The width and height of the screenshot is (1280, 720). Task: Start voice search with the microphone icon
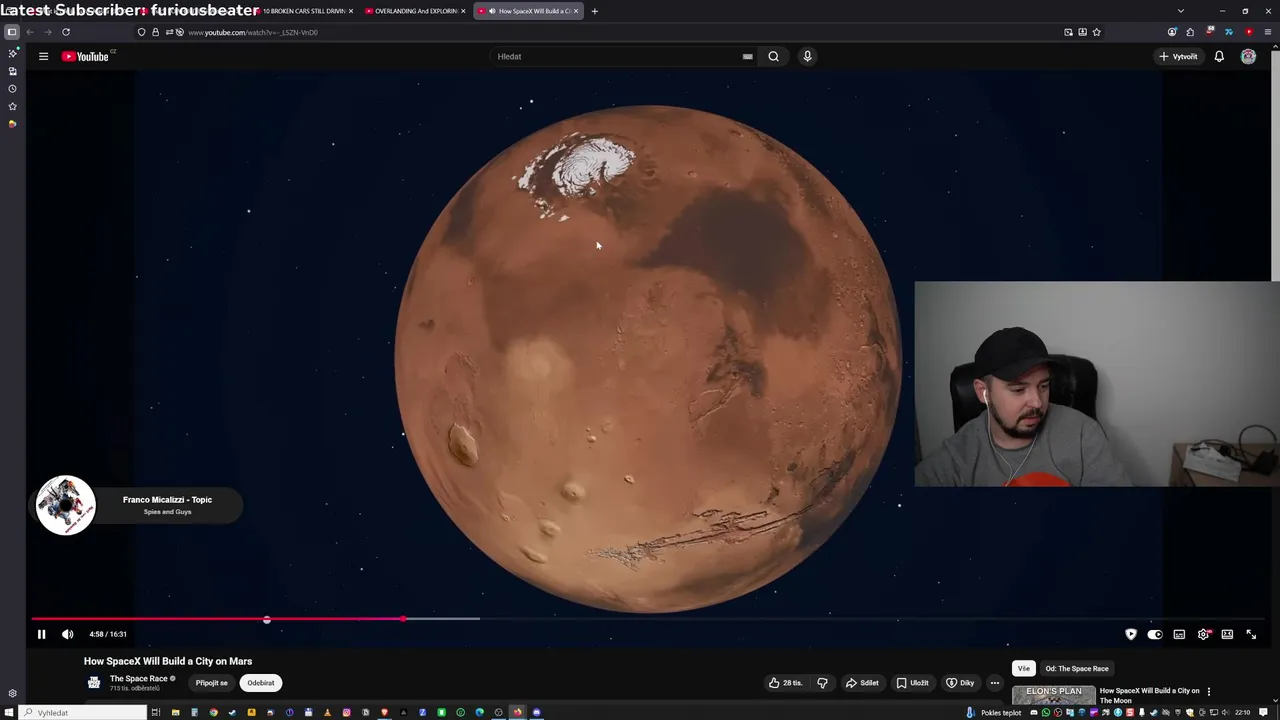coord(807,56)
